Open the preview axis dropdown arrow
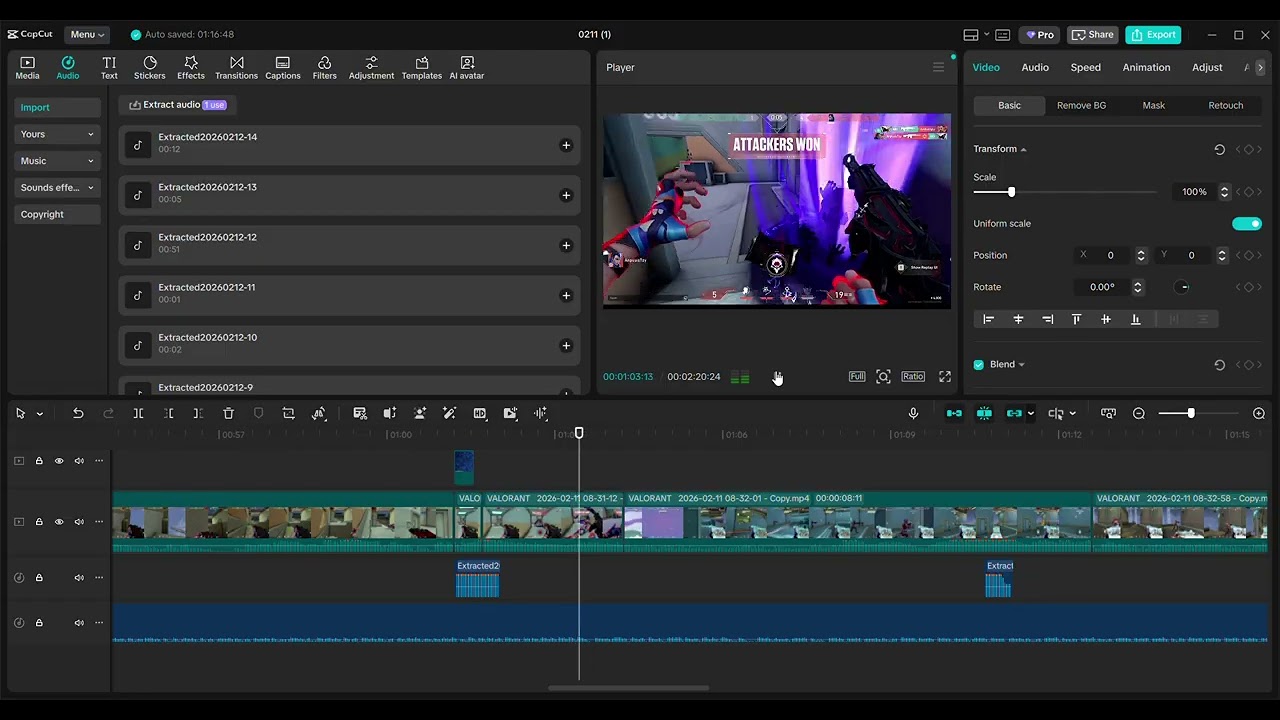 coord(1072,413)
